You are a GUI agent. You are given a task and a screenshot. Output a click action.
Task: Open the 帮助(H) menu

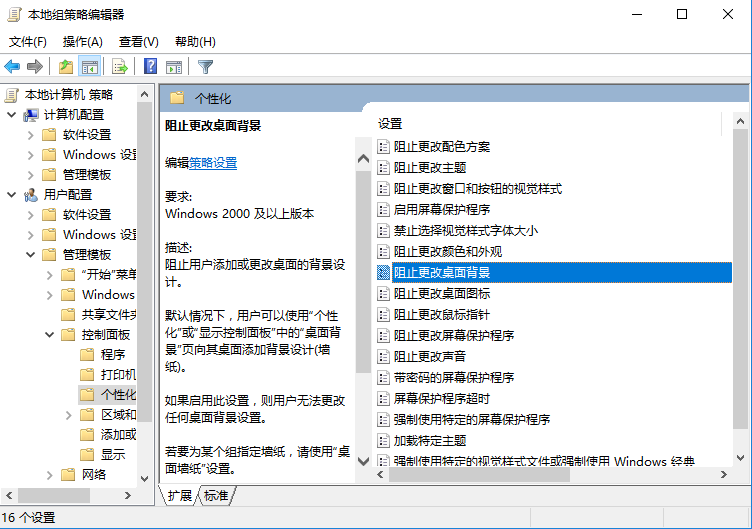195,42
